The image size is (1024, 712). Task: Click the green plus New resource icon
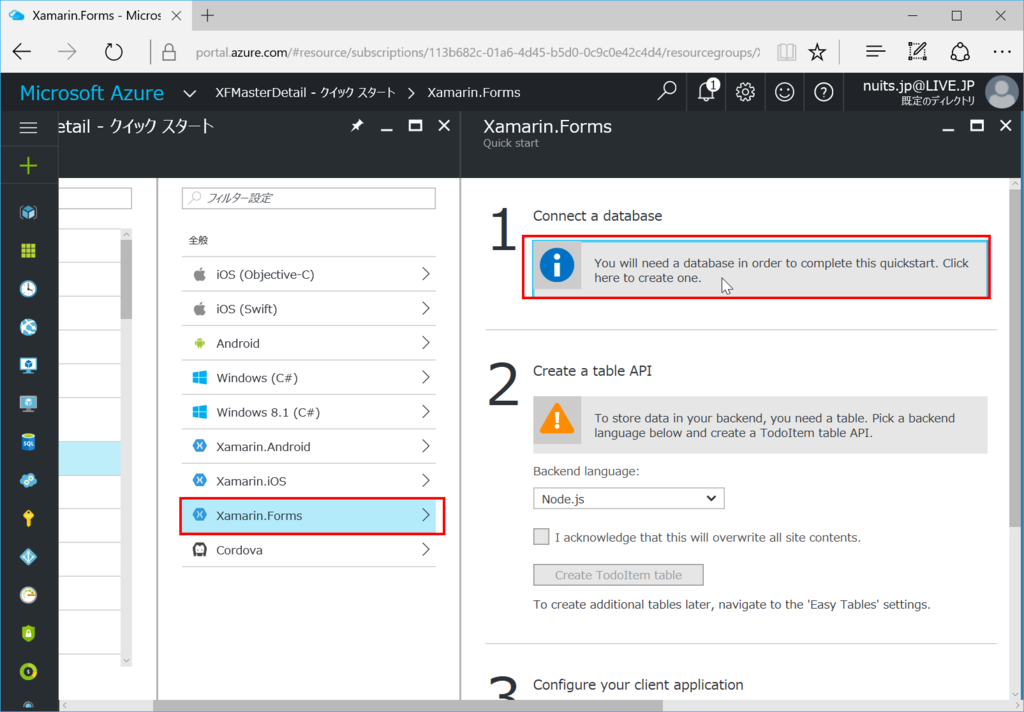coord(28,166)
